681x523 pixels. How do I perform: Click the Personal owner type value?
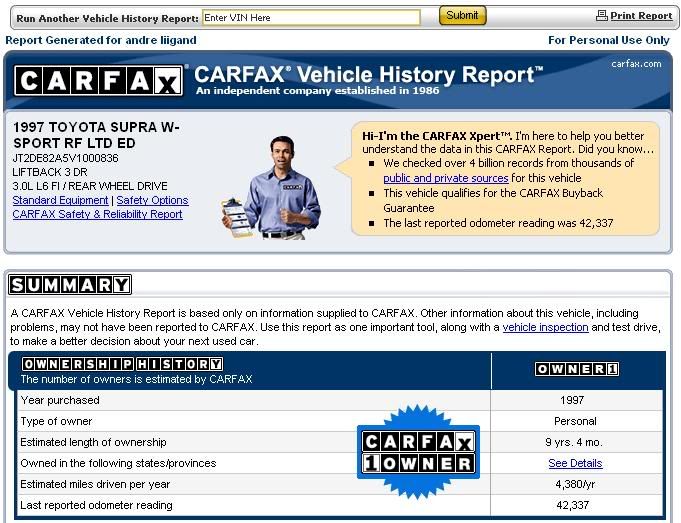tap(575, 421)
